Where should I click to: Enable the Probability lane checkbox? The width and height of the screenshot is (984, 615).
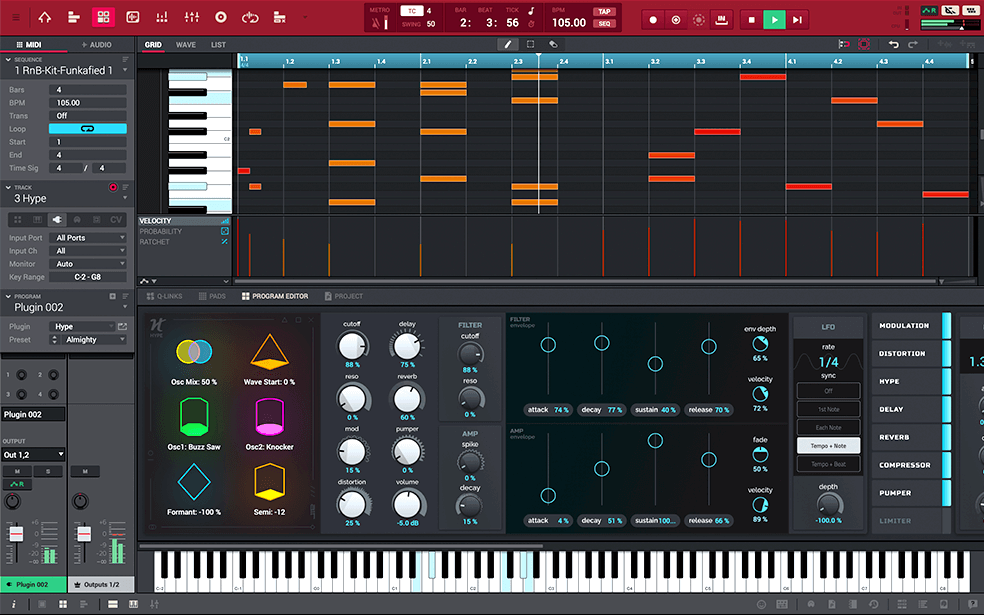click(224, 231)
